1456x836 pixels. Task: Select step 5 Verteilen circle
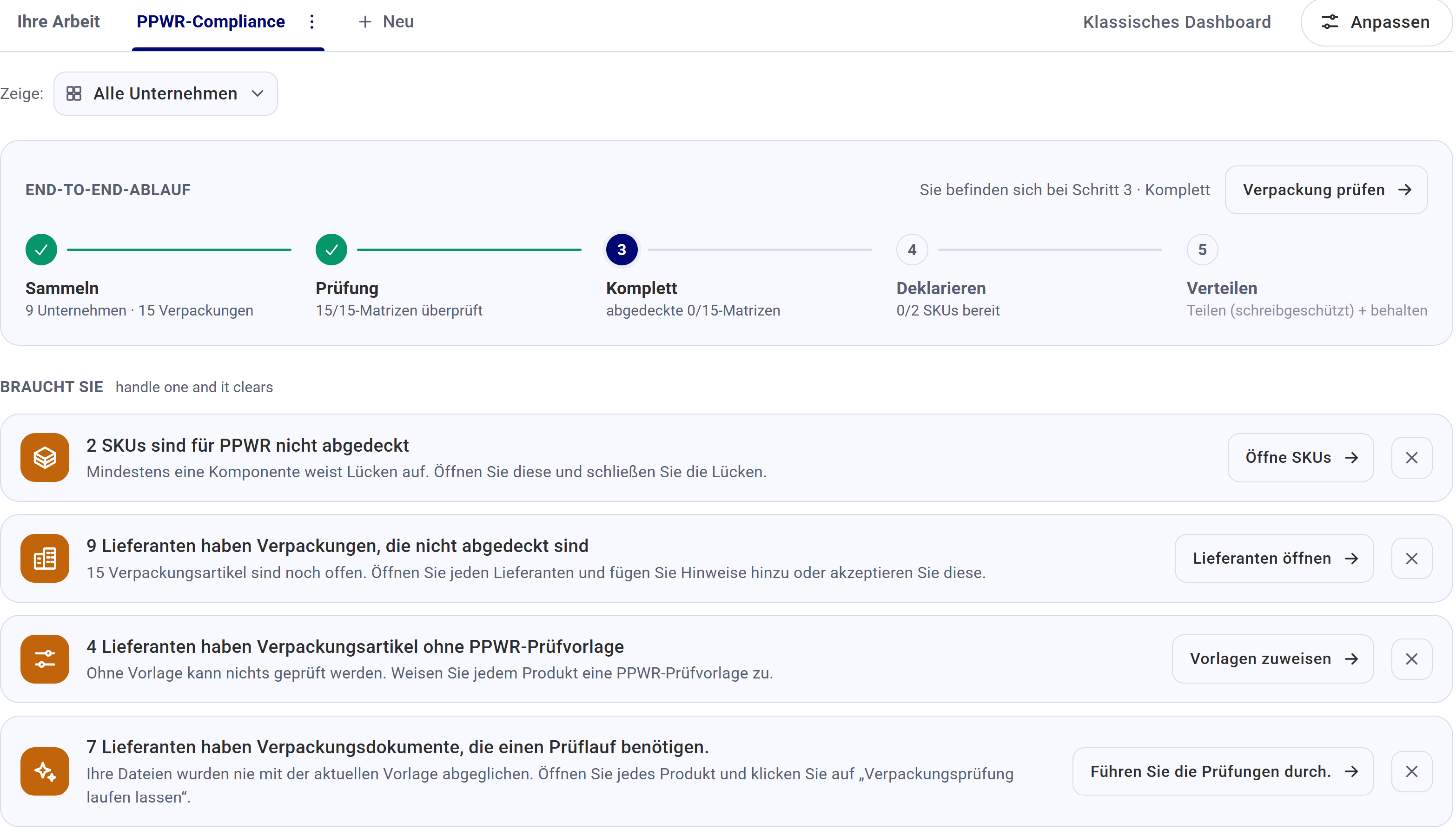click(1203, 250)
